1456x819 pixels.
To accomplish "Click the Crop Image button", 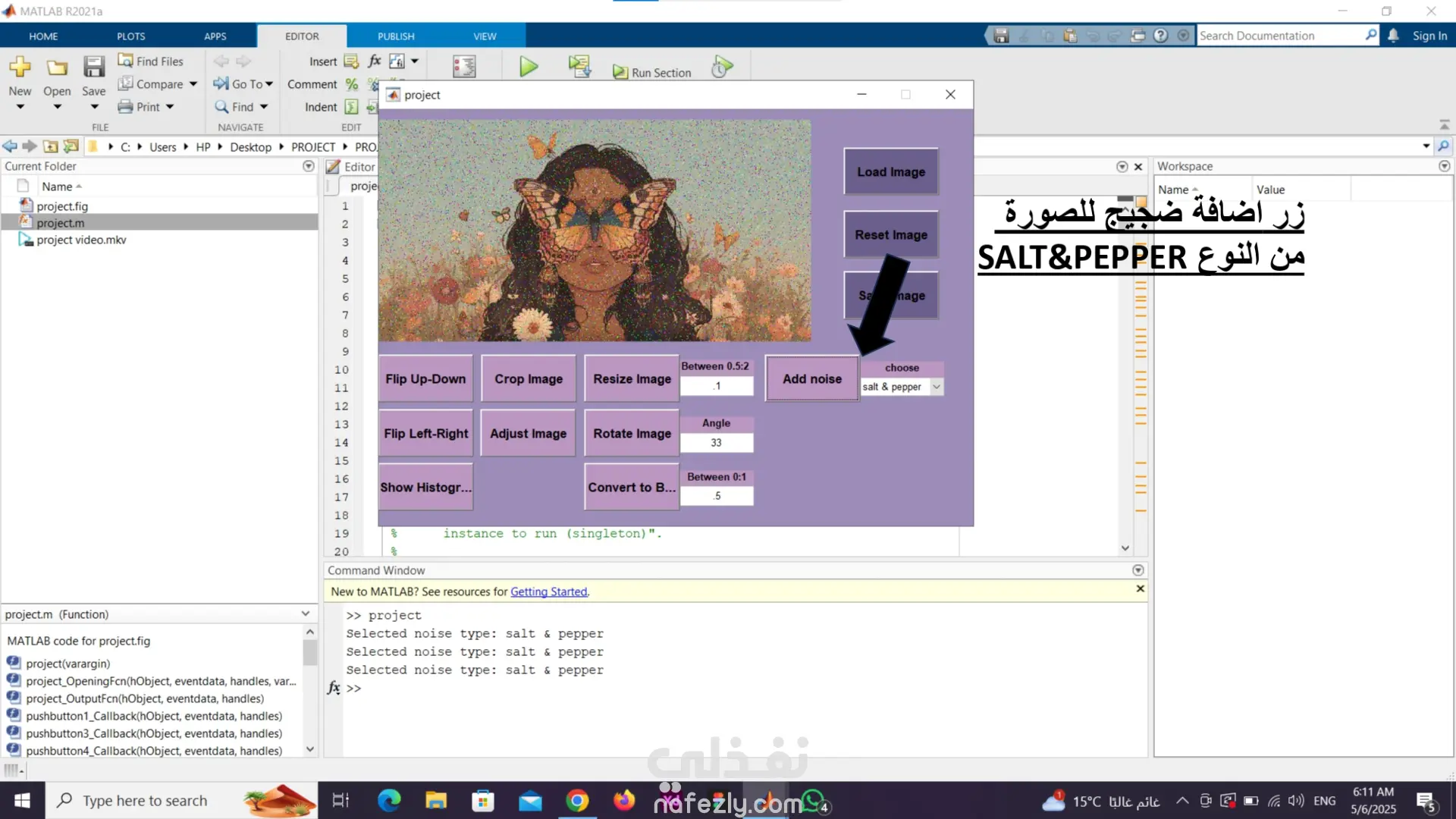I will pos(529,379).
